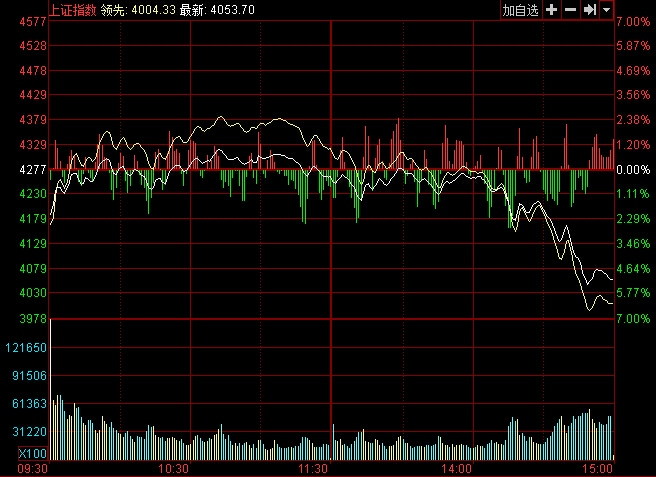Click the 加自选 add-to-watchlist button

[520, 10]
